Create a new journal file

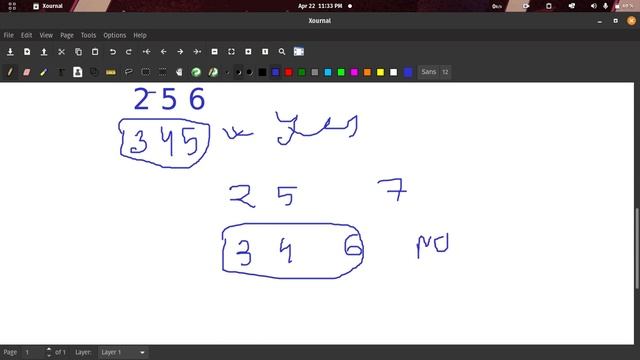click(27, 52)
